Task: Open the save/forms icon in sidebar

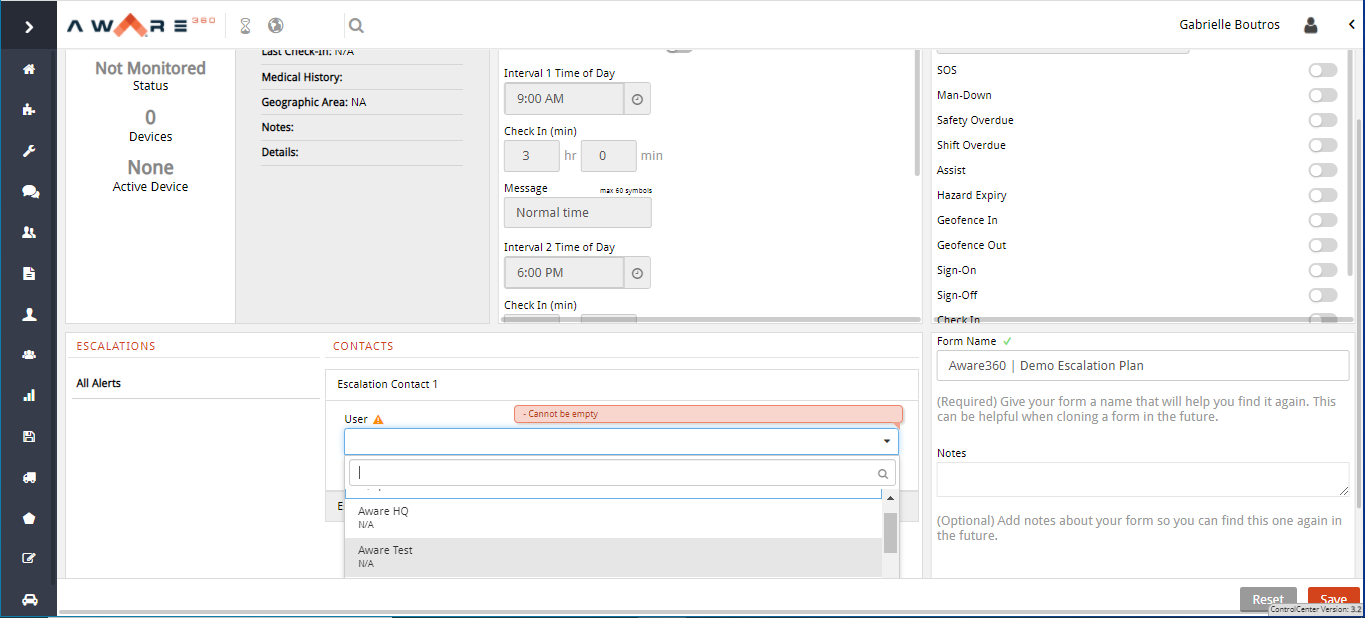Action: point(28,436)
